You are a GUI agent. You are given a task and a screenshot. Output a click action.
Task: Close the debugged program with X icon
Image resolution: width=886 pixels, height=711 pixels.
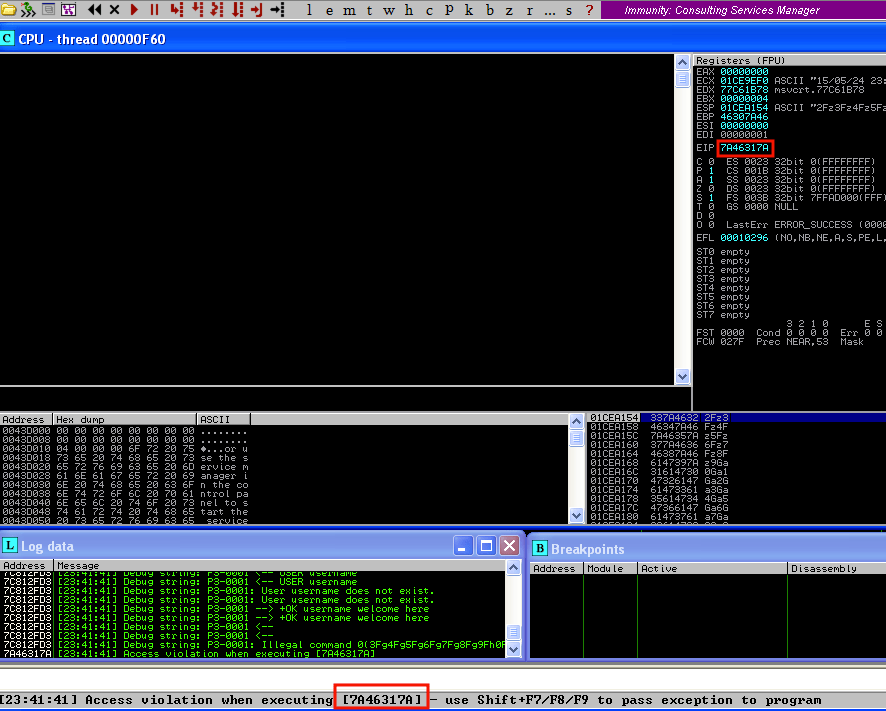[114, 10]
